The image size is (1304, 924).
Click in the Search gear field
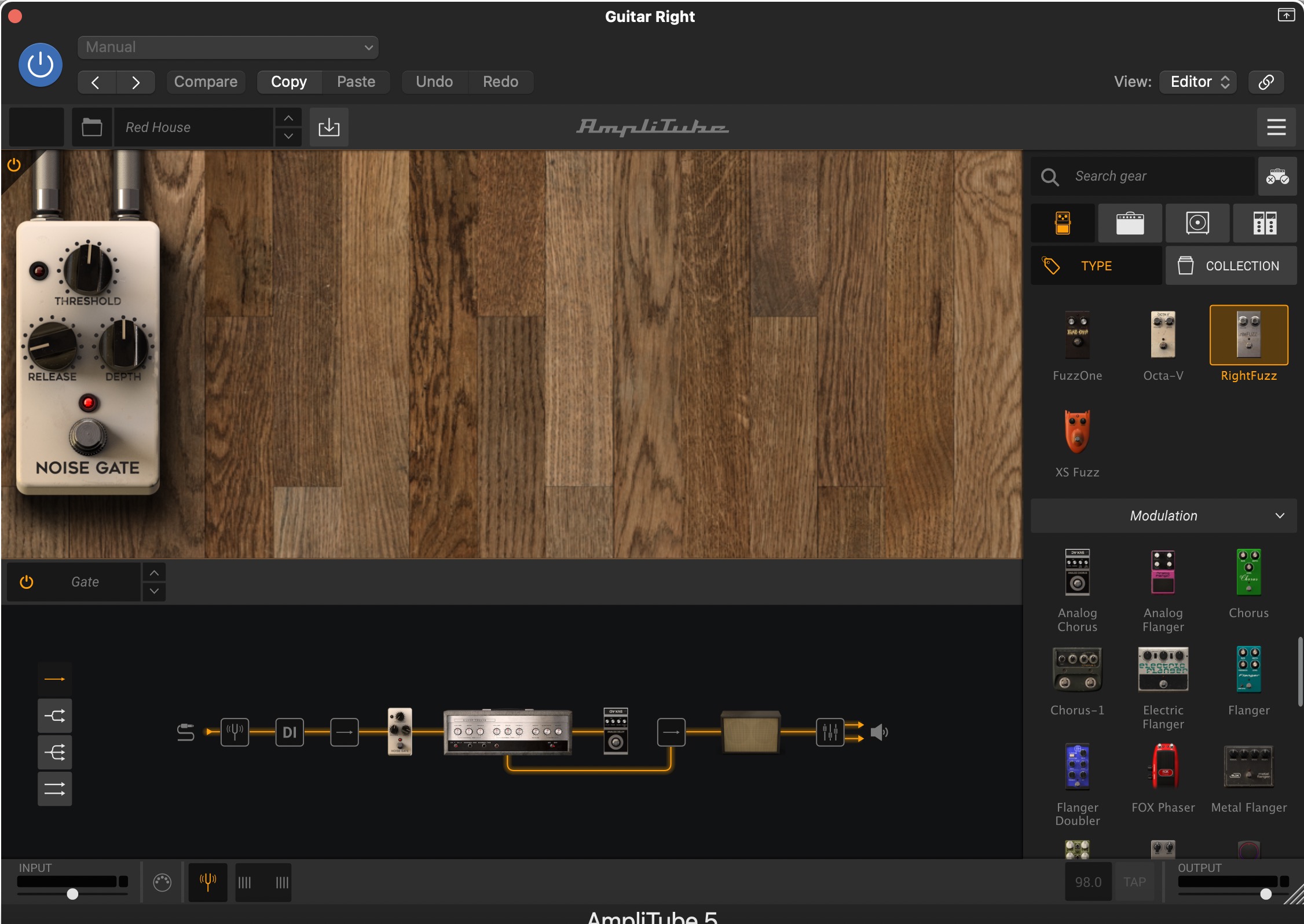[1142, 176]
